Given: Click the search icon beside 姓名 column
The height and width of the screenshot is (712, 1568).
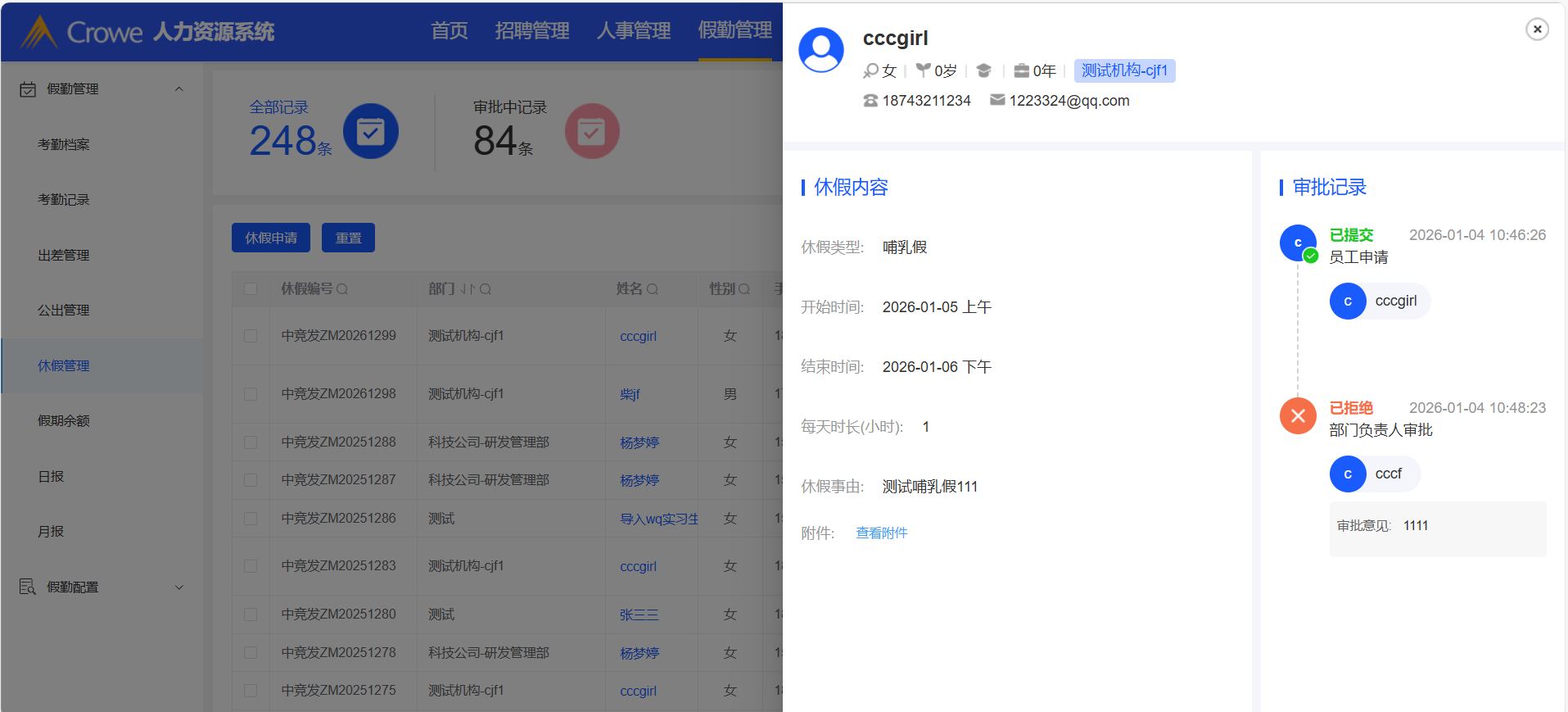Looking at the screenshot, I should pyautogui.click(x=653, y=289).
